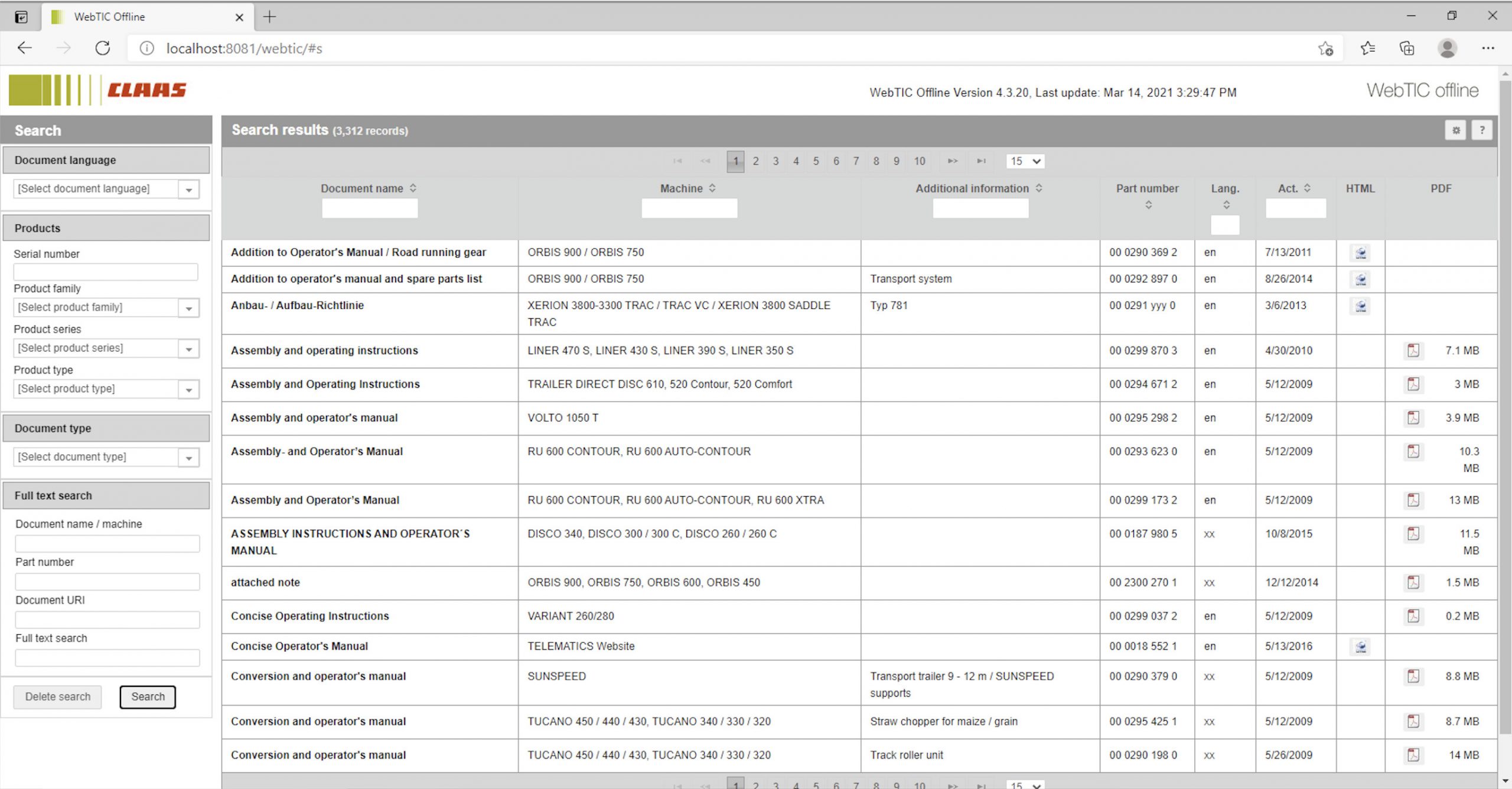Click the browser refresh icon
This screenshot has width=1512, height=789.
point(103,48)
